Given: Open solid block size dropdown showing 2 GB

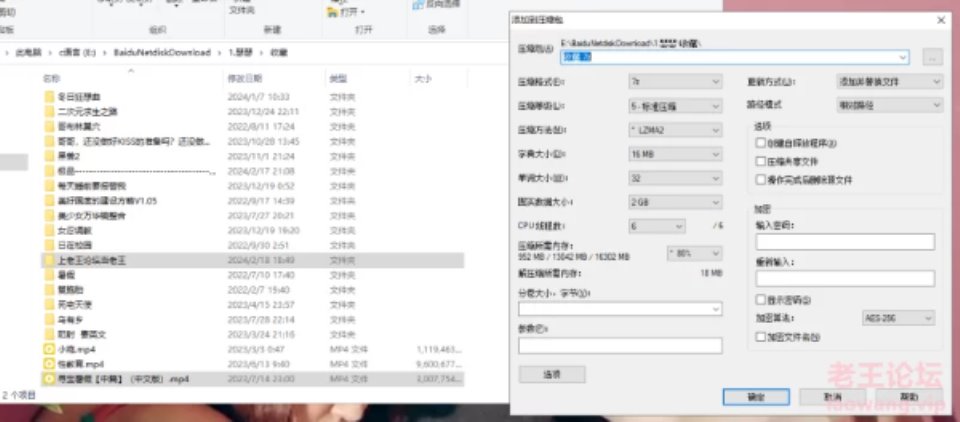Looking at the screenshot, I should (x=675, y=202).
